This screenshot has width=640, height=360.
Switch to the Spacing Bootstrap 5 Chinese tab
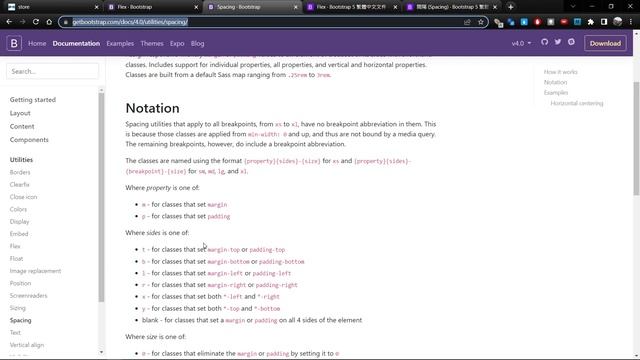[451, 7]
